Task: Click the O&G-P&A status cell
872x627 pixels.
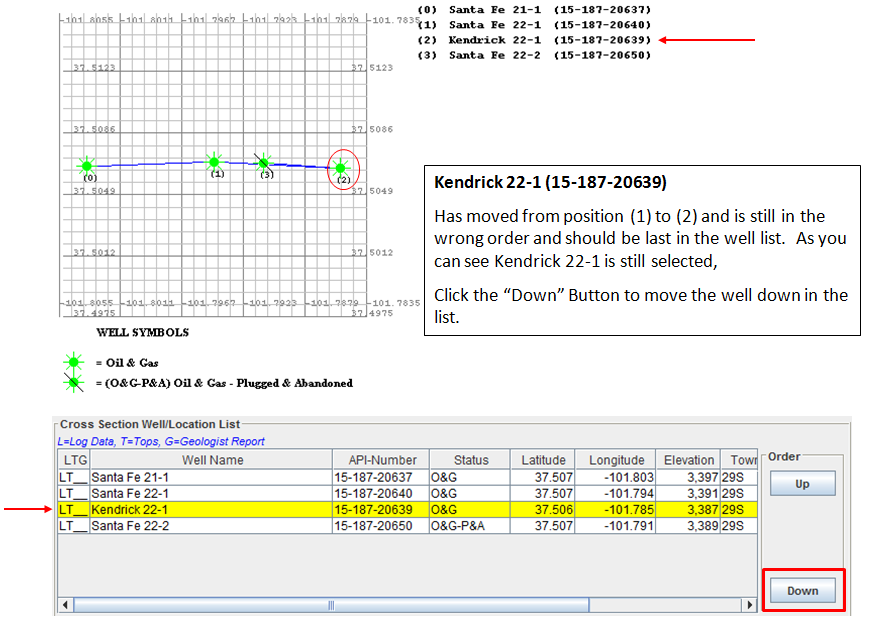Action: pyautogui.click(x=470, y=526)
